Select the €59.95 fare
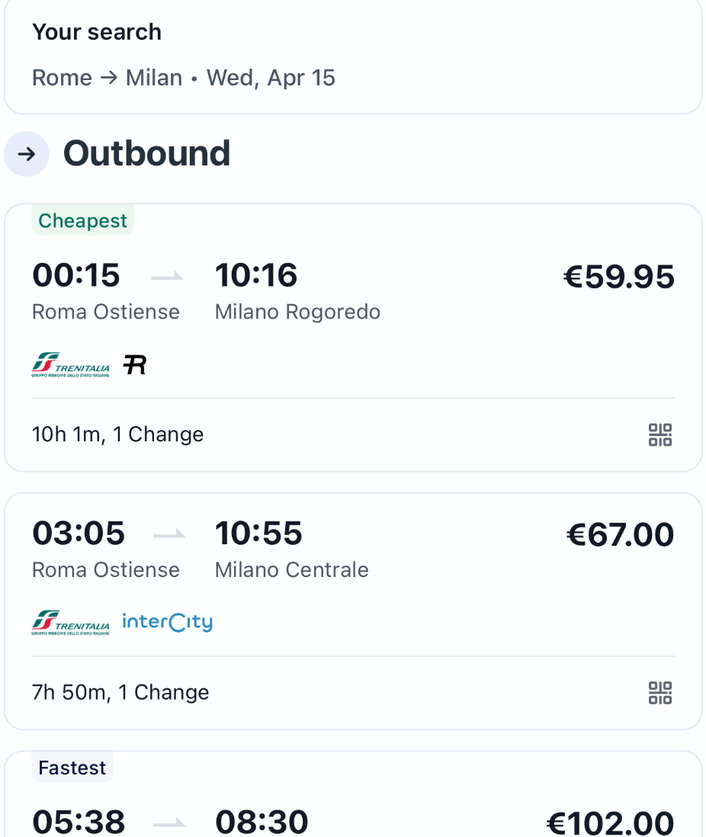The height and width of the screenshot is (837, 706). pyautogui.click(x=619, y=277)
